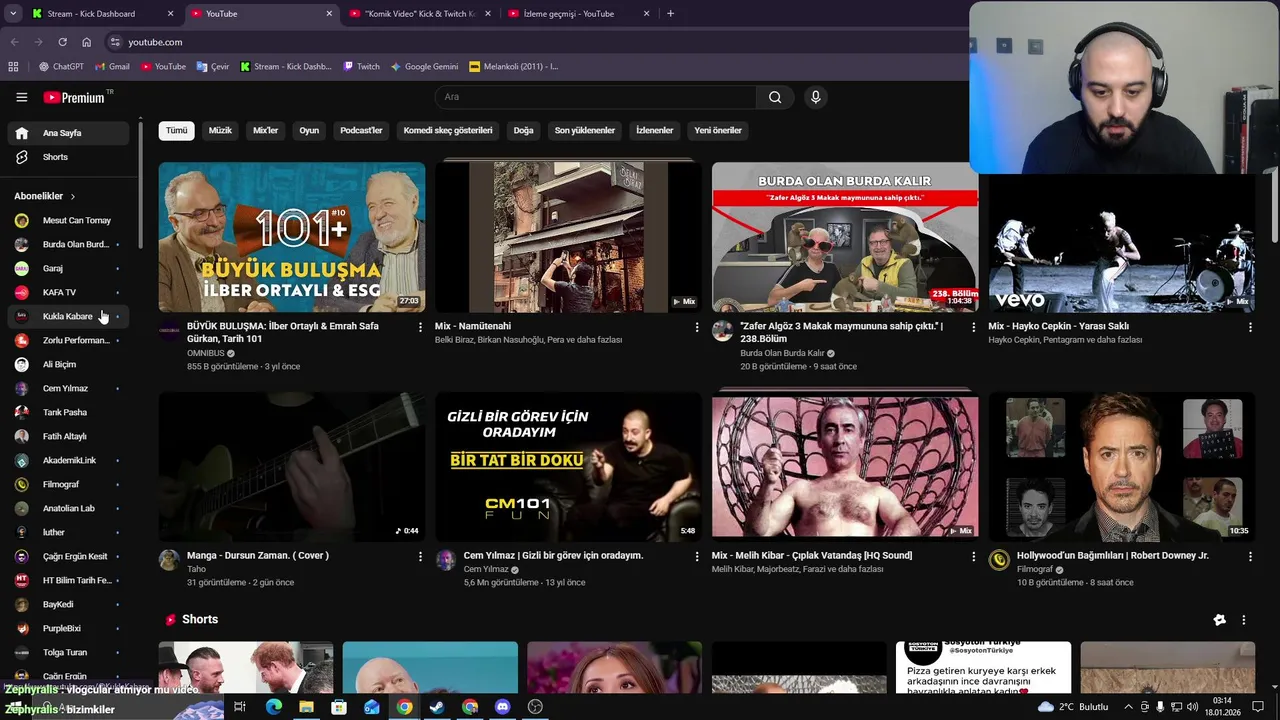
Task: Open options for Mix - Melih Kibar
Action: pyautogui.click(x=974, y=556)
